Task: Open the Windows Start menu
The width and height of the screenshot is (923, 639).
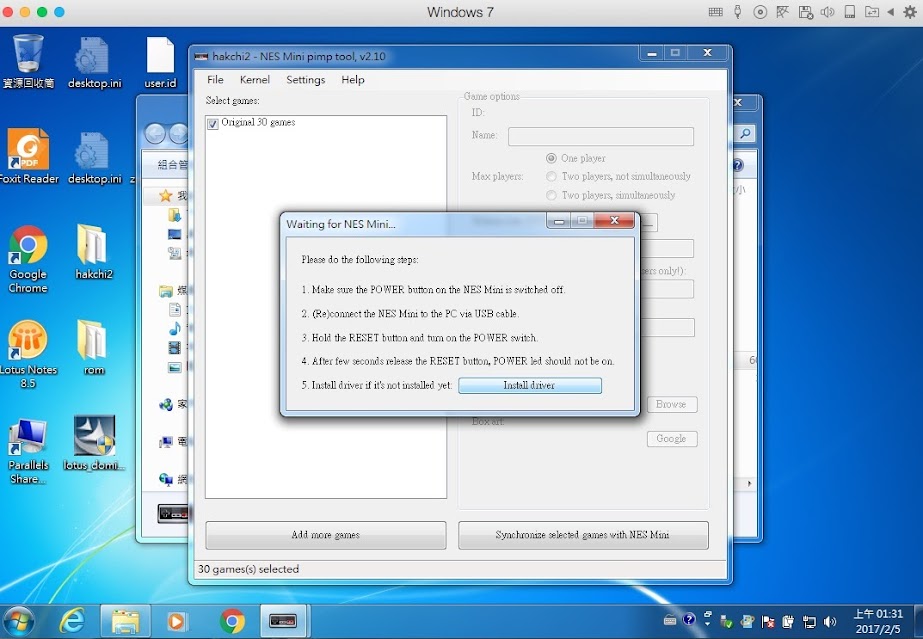Action: pyautogui.click(x=18, y=621)
